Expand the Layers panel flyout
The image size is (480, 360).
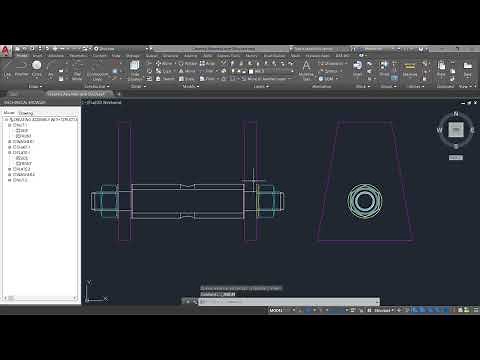pos(261,86)
